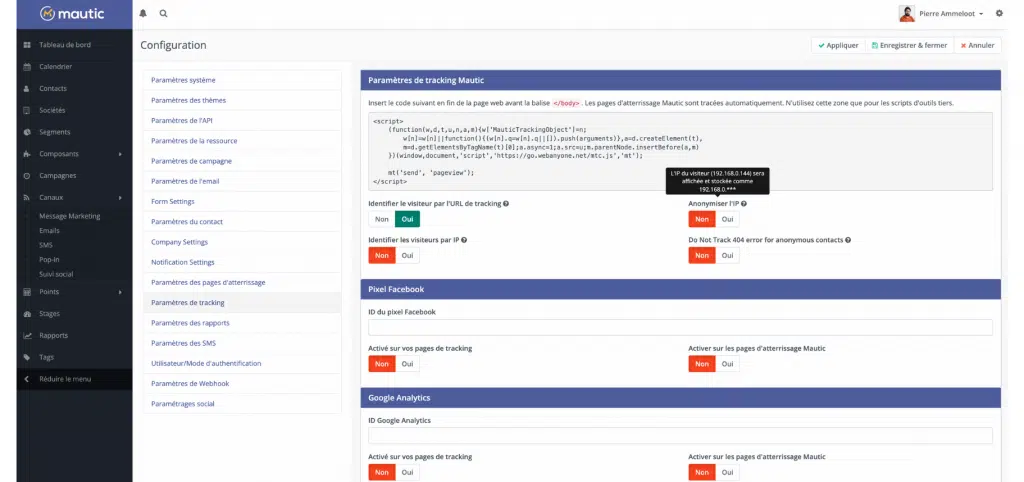This screenshot has width=1024, height=482.
Task: Set Identifier les visiteurs par IP to Oui
Action: tap(408, 255)
